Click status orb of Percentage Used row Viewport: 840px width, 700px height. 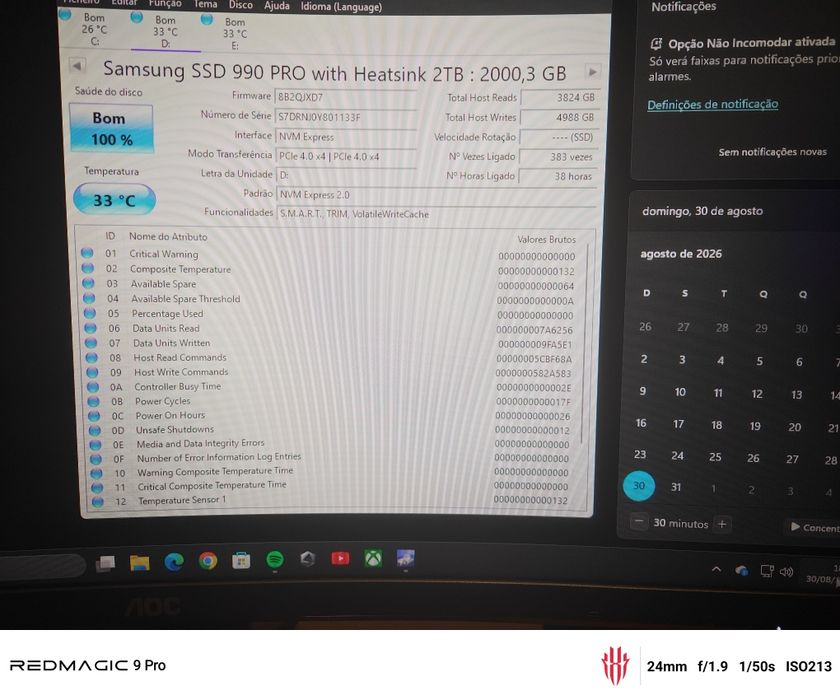click(x=90, y=313)
